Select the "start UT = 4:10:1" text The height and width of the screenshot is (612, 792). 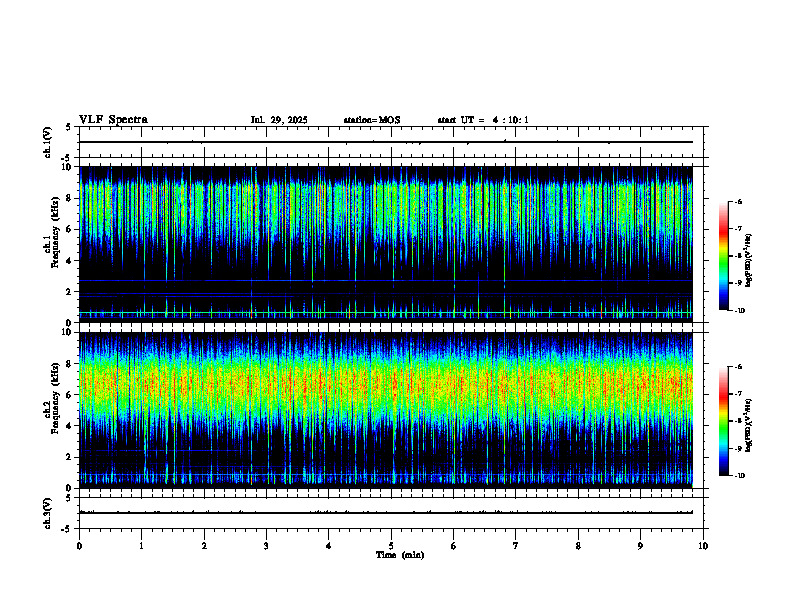click(x=483, y=120)
